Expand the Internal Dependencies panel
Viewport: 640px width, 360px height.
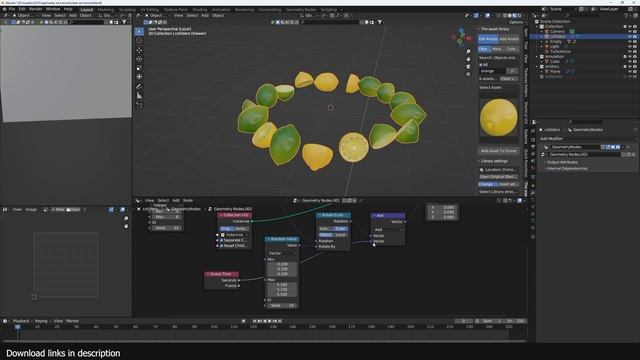coord(567,168)
